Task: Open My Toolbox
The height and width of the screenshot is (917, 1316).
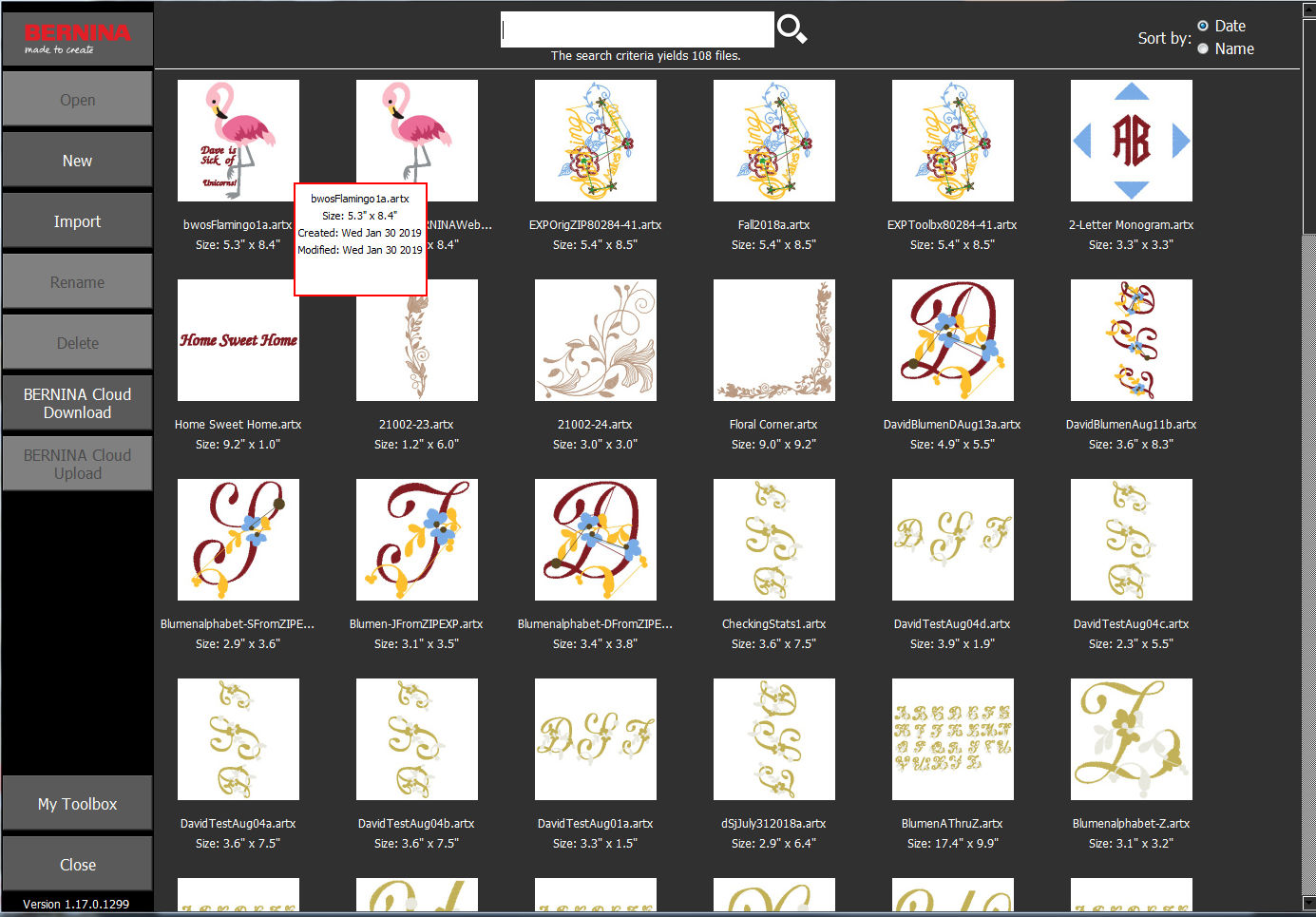Action: pyautogui.click(x=77, y=804)
